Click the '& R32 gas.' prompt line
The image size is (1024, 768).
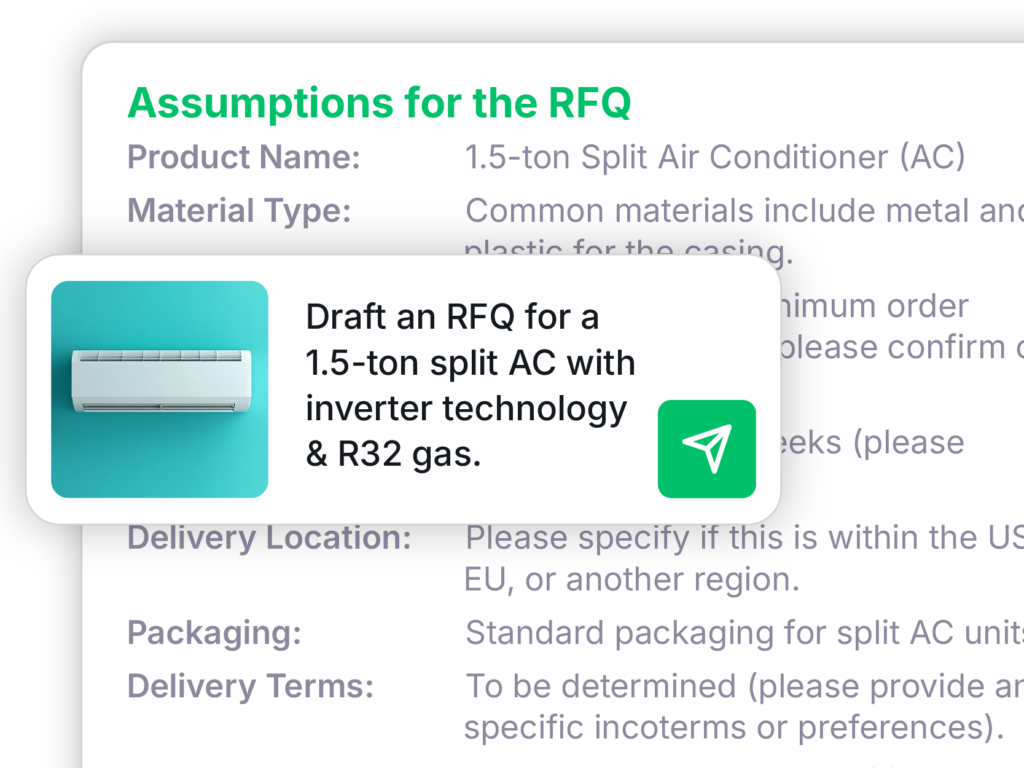click(x=393, y=454)
